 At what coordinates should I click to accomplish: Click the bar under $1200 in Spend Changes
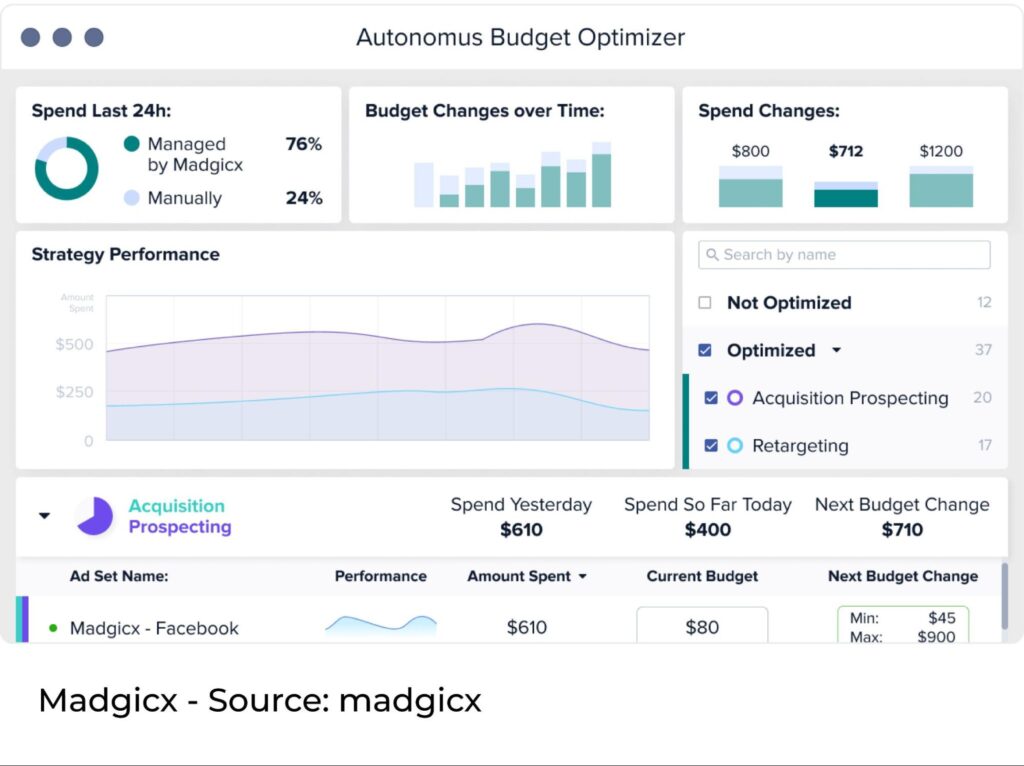pos(941,187)
